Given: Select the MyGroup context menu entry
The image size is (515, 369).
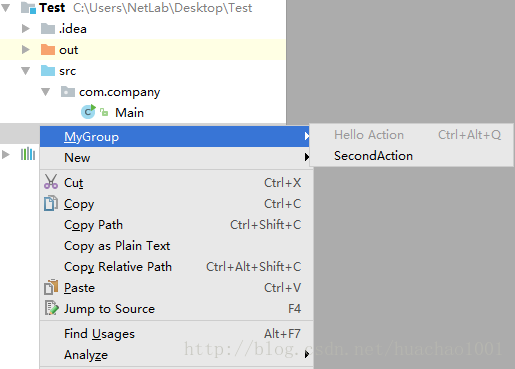Looking at the screenshot, I should 175,136.
